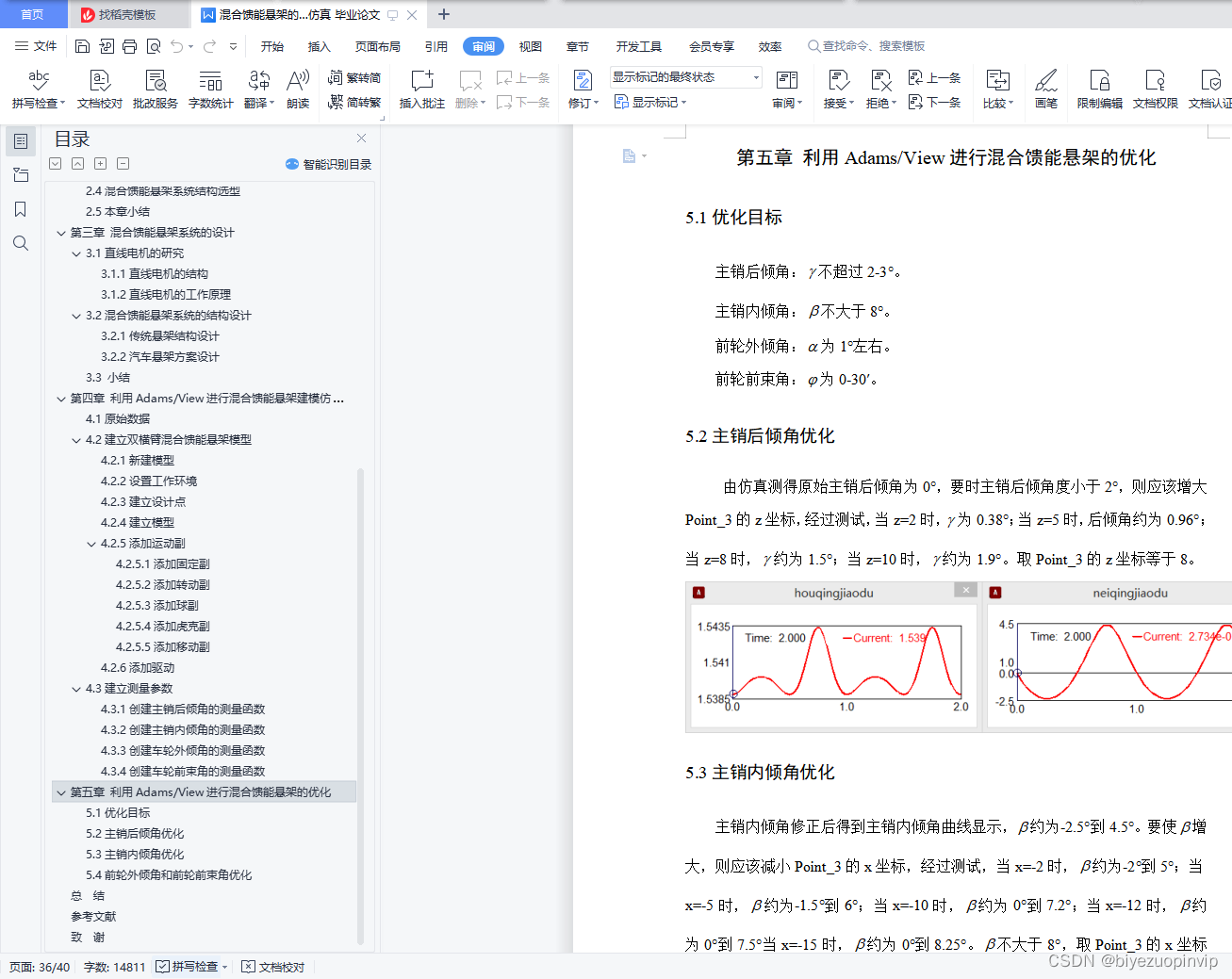1232x979 pixels.
Task: Open the bookmark panel in left sidebar
Action: click(21, 209)
